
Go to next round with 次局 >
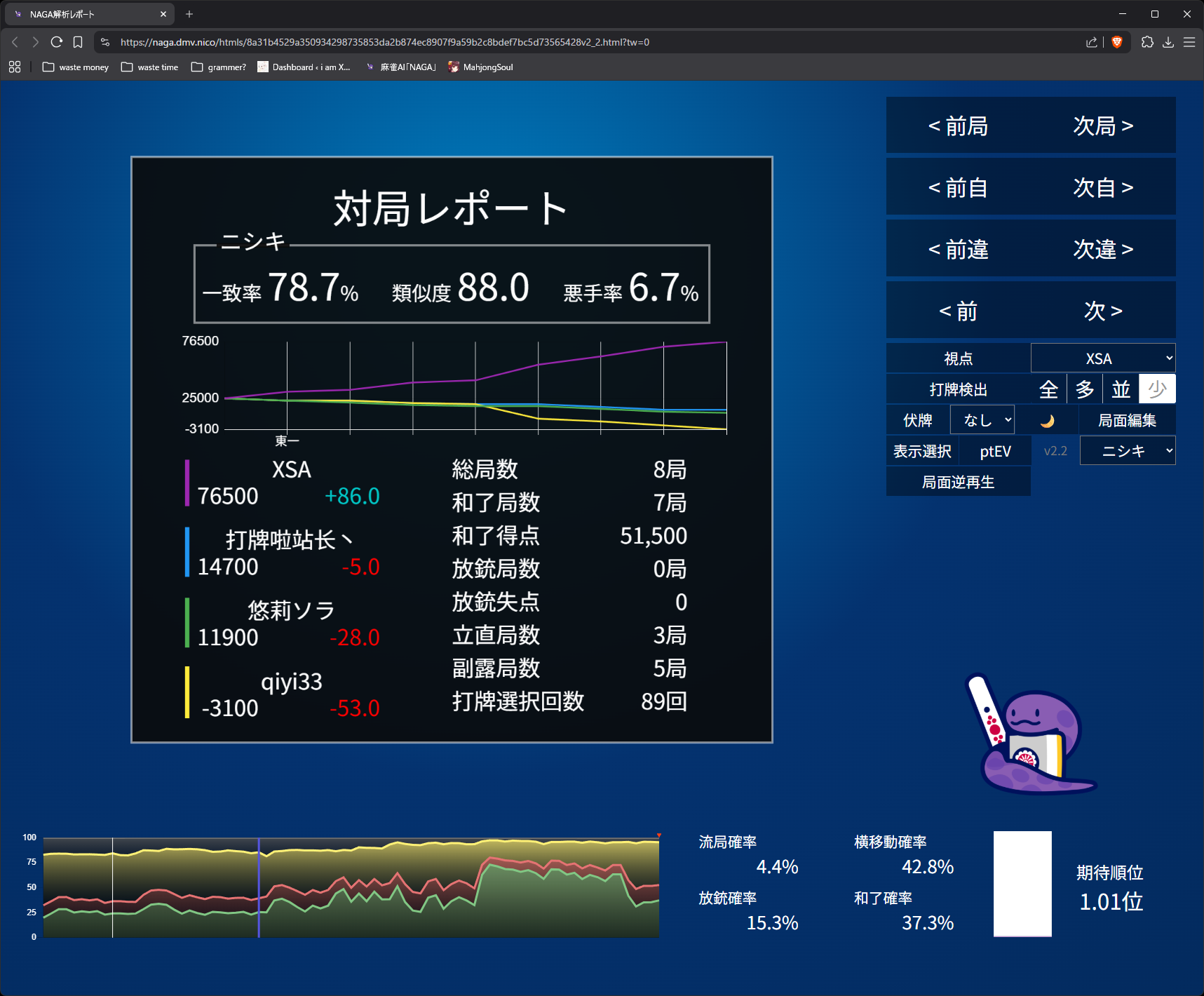(1103, 126)
